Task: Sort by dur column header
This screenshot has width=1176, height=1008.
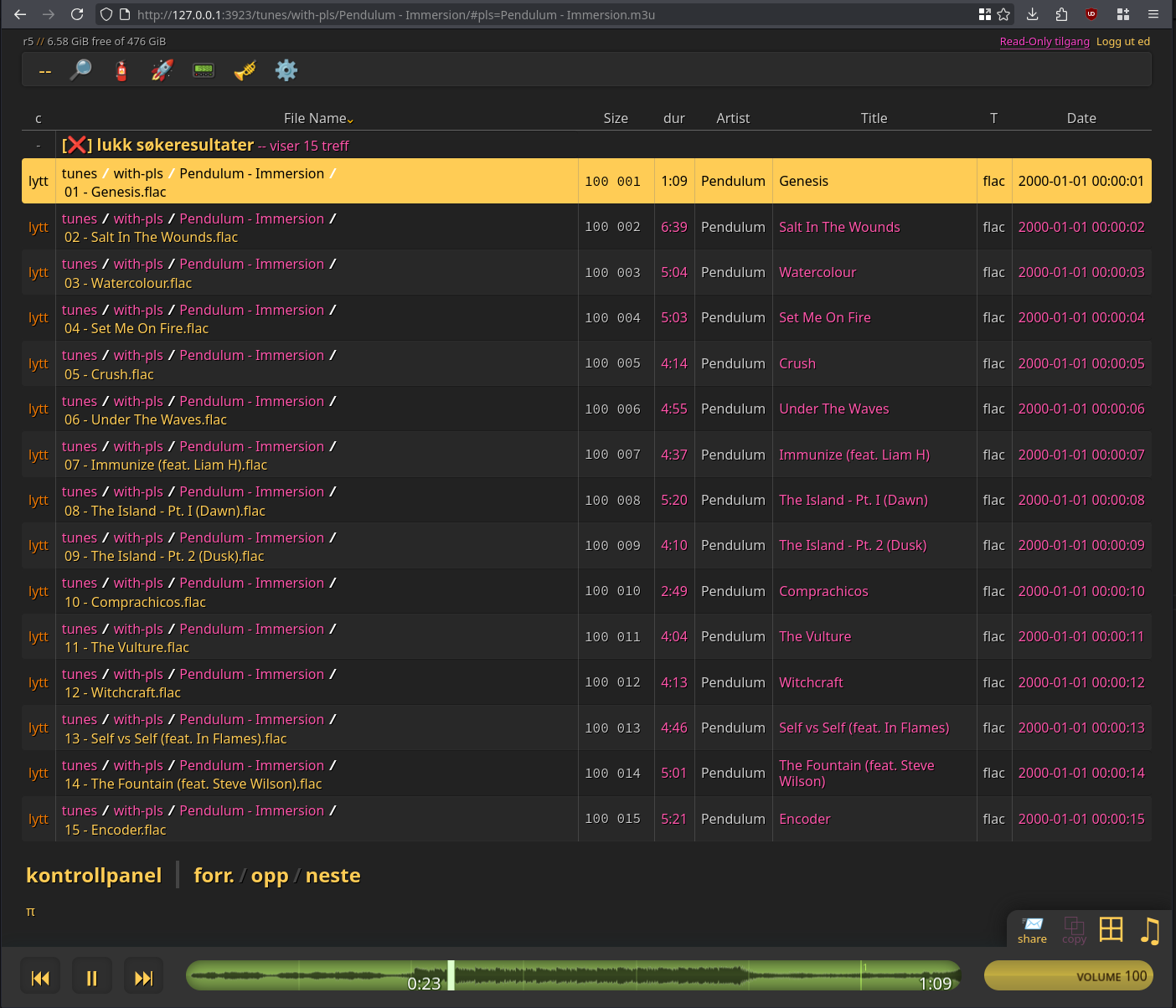Action: click(x=674, y=118)
